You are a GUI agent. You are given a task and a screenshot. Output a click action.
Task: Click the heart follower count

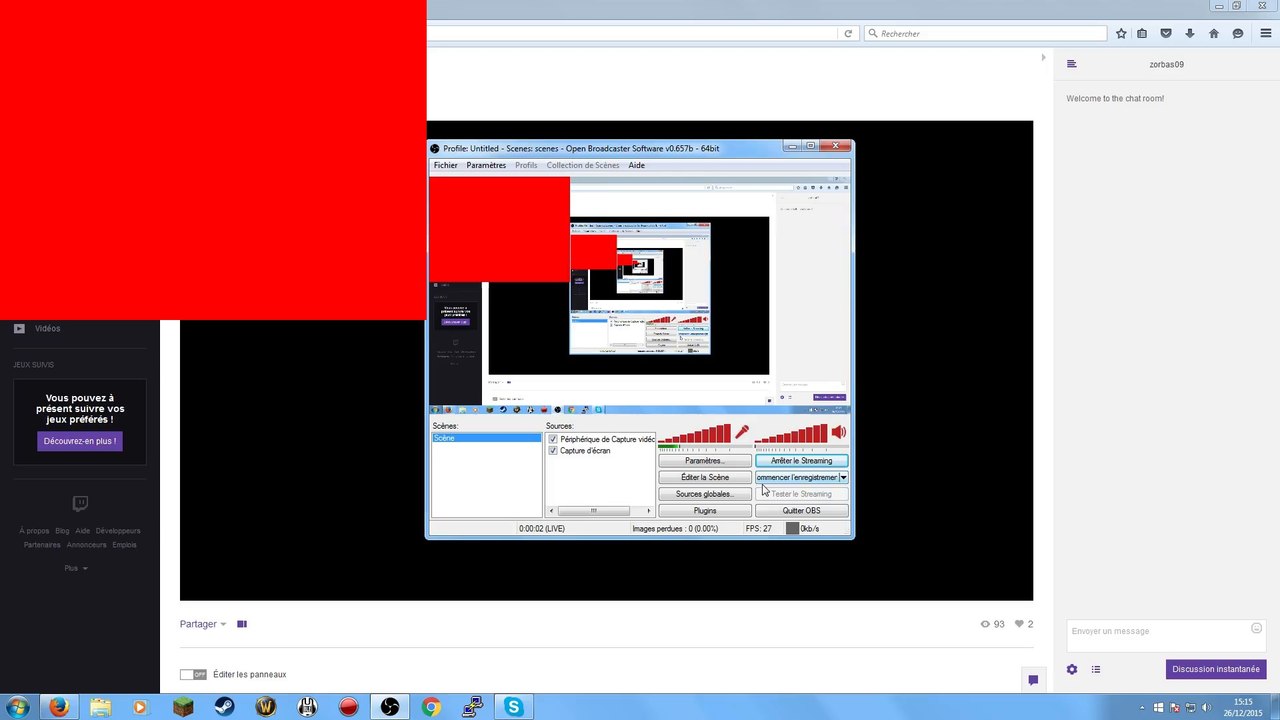click(x=1024, y=624)
